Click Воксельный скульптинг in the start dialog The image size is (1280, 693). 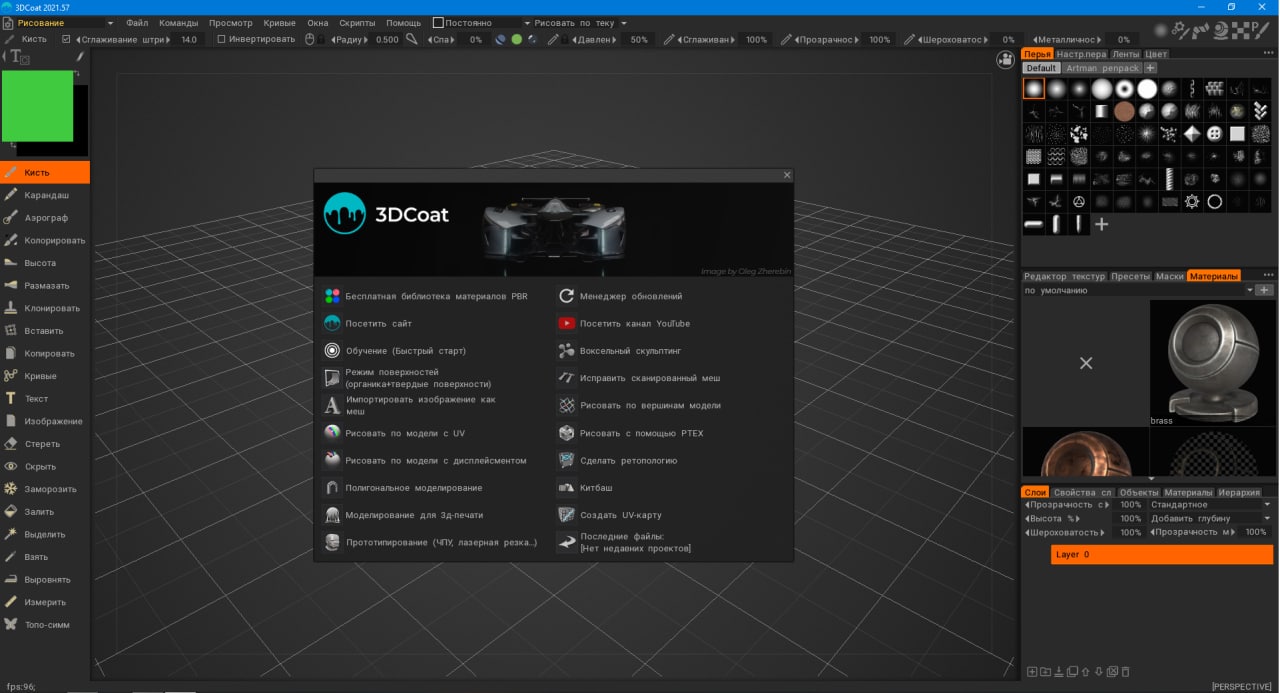click(x=631, y=351)
